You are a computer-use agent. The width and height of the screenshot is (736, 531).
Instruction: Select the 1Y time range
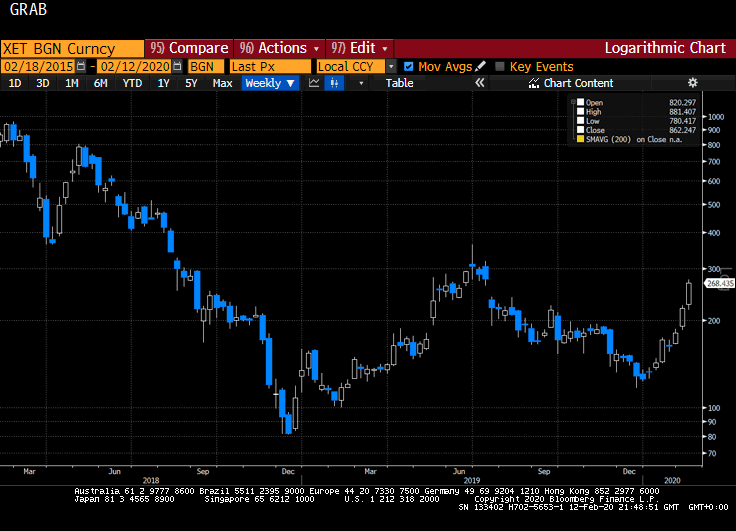pos(163,83)
